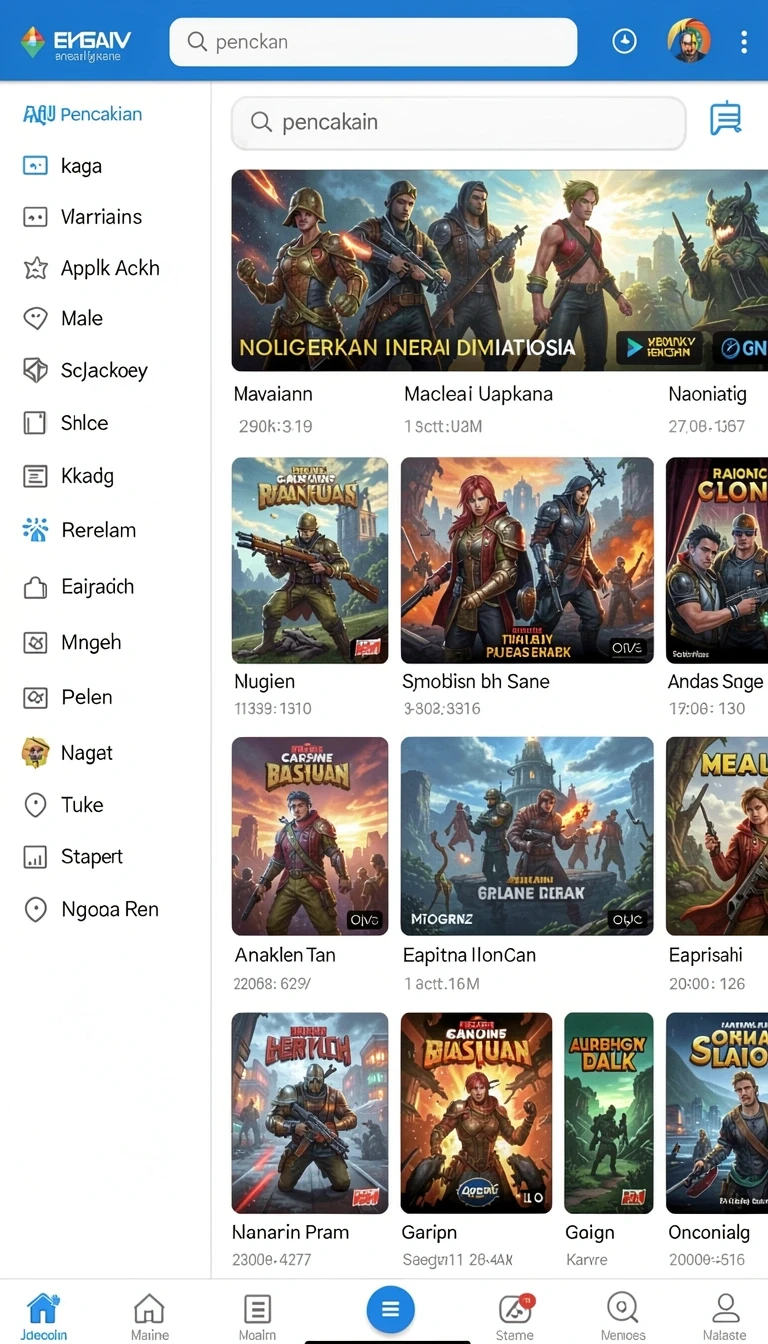The image size is (768, 1344).
Task: Click the ScJackoey cube icon
Action: pyautogui.click(x=35, y=370)
